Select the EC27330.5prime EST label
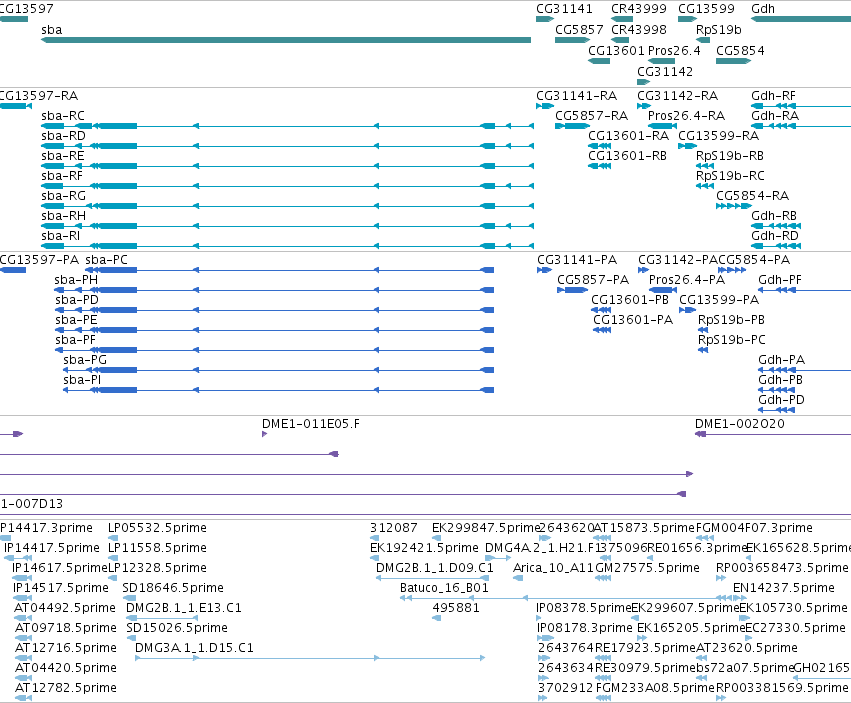This screenshot has width=851, height=703. 795,628
